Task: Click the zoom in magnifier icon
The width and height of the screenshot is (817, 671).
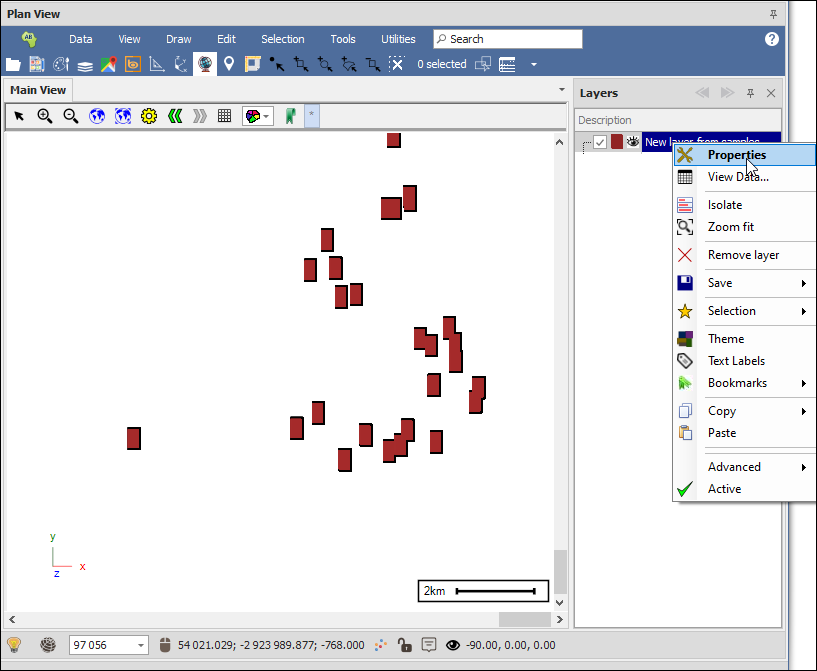Action: (45, 116)
